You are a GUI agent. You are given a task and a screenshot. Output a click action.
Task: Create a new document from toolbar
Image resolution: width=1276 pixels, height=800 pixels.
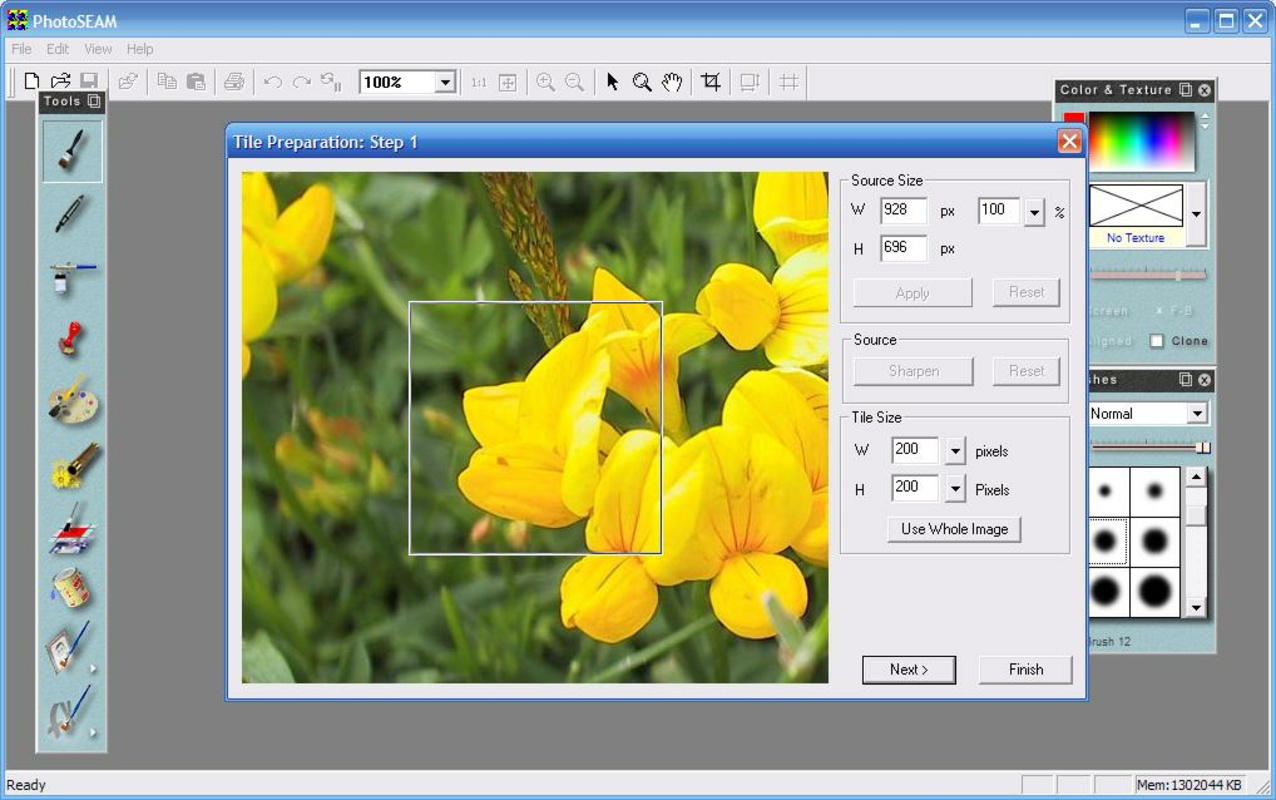(32, 82)
